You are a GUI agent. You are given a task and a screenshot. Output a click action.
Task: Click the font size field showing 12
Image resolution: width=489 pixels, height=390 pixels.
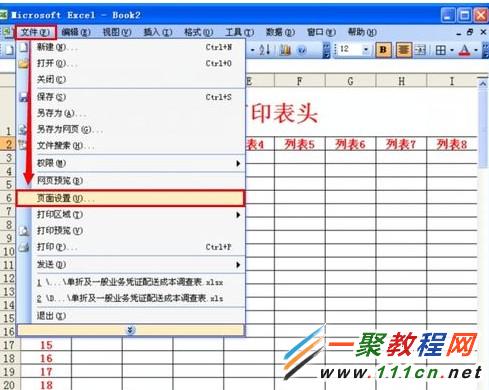[350, 49]
